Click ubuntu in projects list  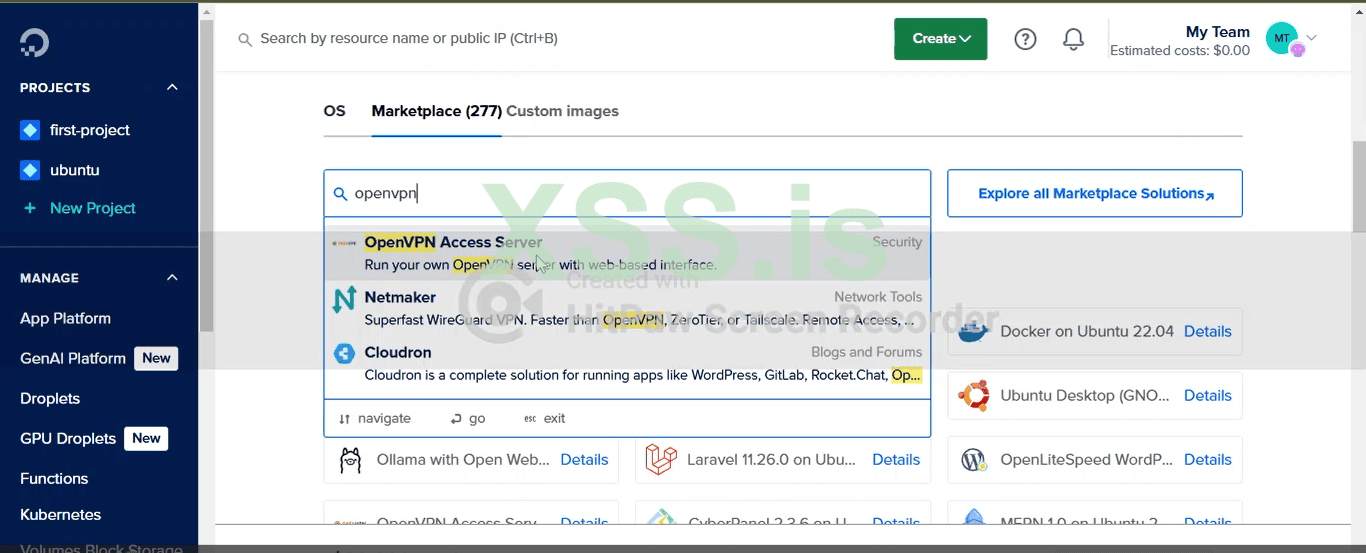[75, 170]
